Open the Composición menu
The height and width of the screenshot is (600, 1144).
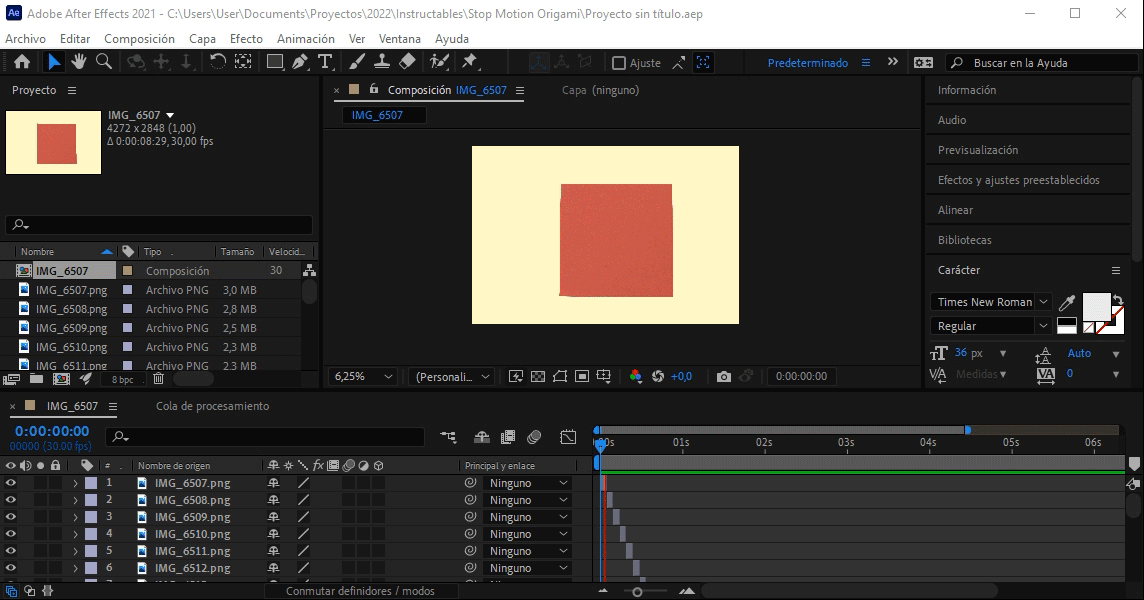(x=139, y=39)
